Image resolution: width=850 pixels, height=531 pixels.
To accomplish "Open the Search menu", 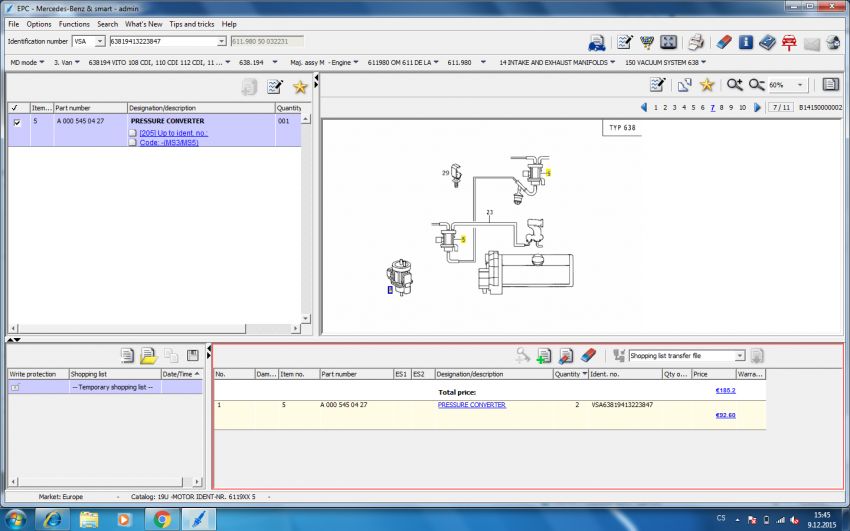I will [107, 24].
